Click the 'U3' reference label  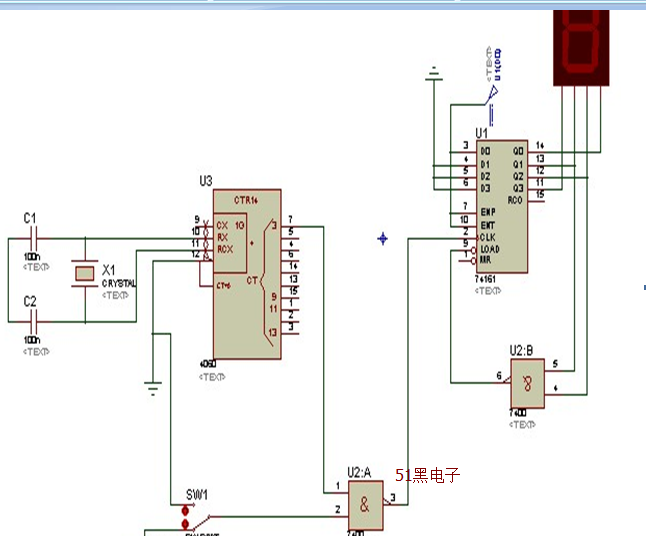206,181
